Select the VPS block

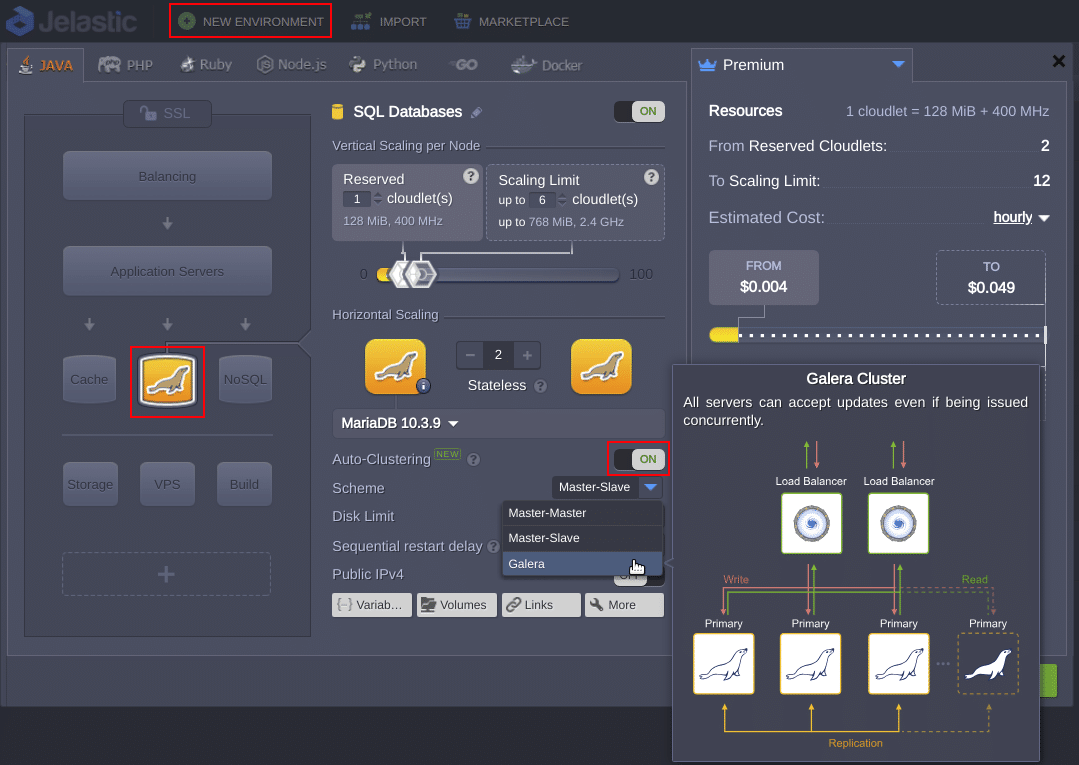tap(167, 484)
